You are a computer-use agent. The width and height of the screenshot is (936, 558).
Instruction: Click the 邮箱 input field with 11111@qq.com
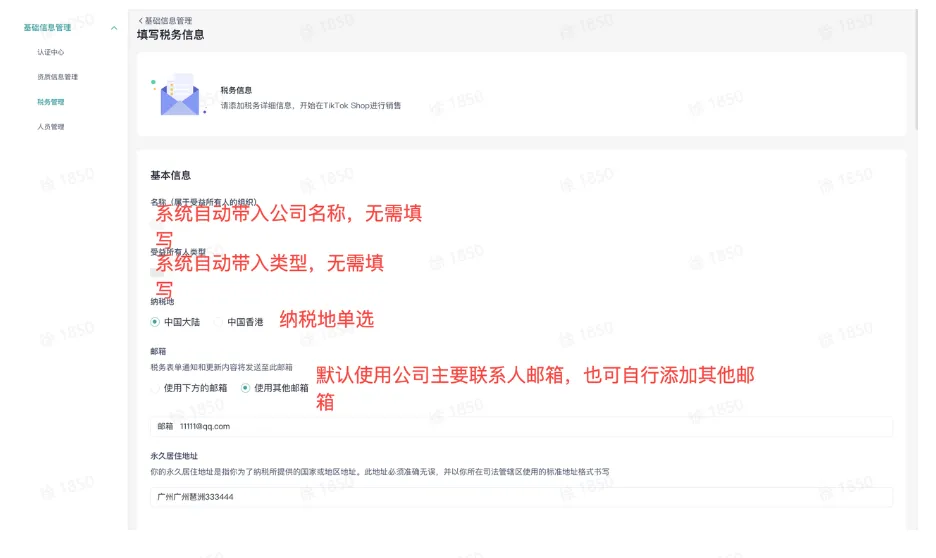tap(521, 427)
